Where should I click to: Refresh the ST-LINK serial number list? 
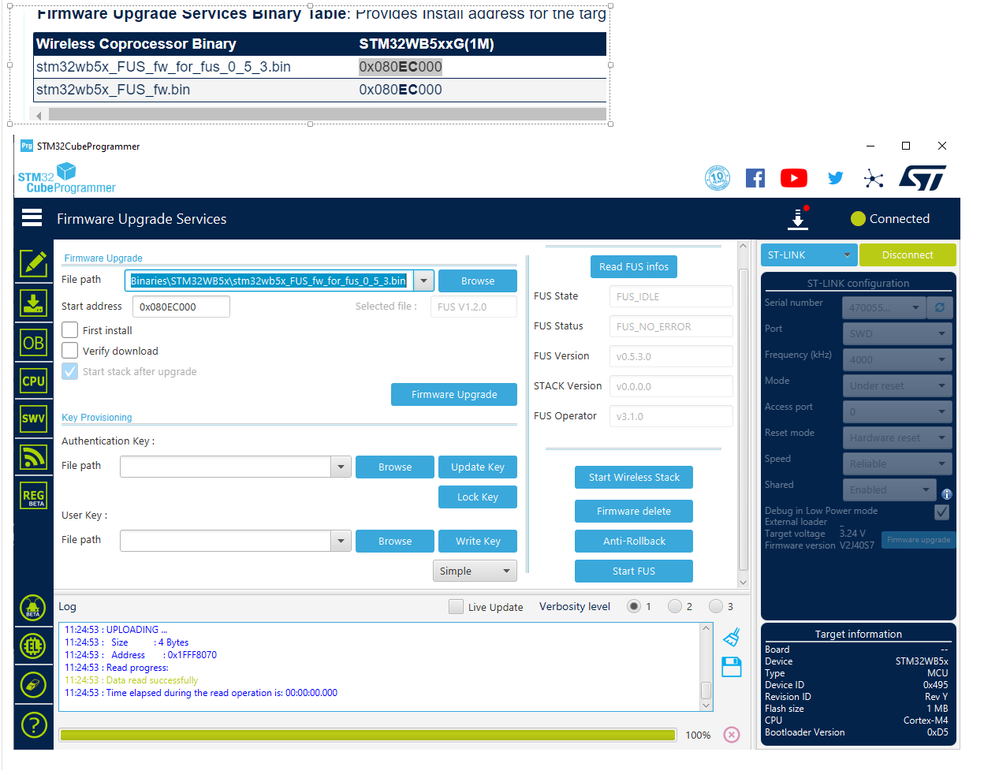pos(939,308)
